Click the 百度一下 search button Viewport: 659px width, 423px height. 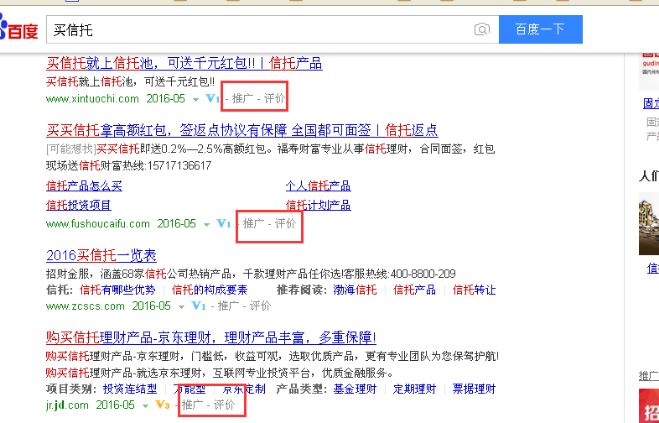click(x=540, y=29)
